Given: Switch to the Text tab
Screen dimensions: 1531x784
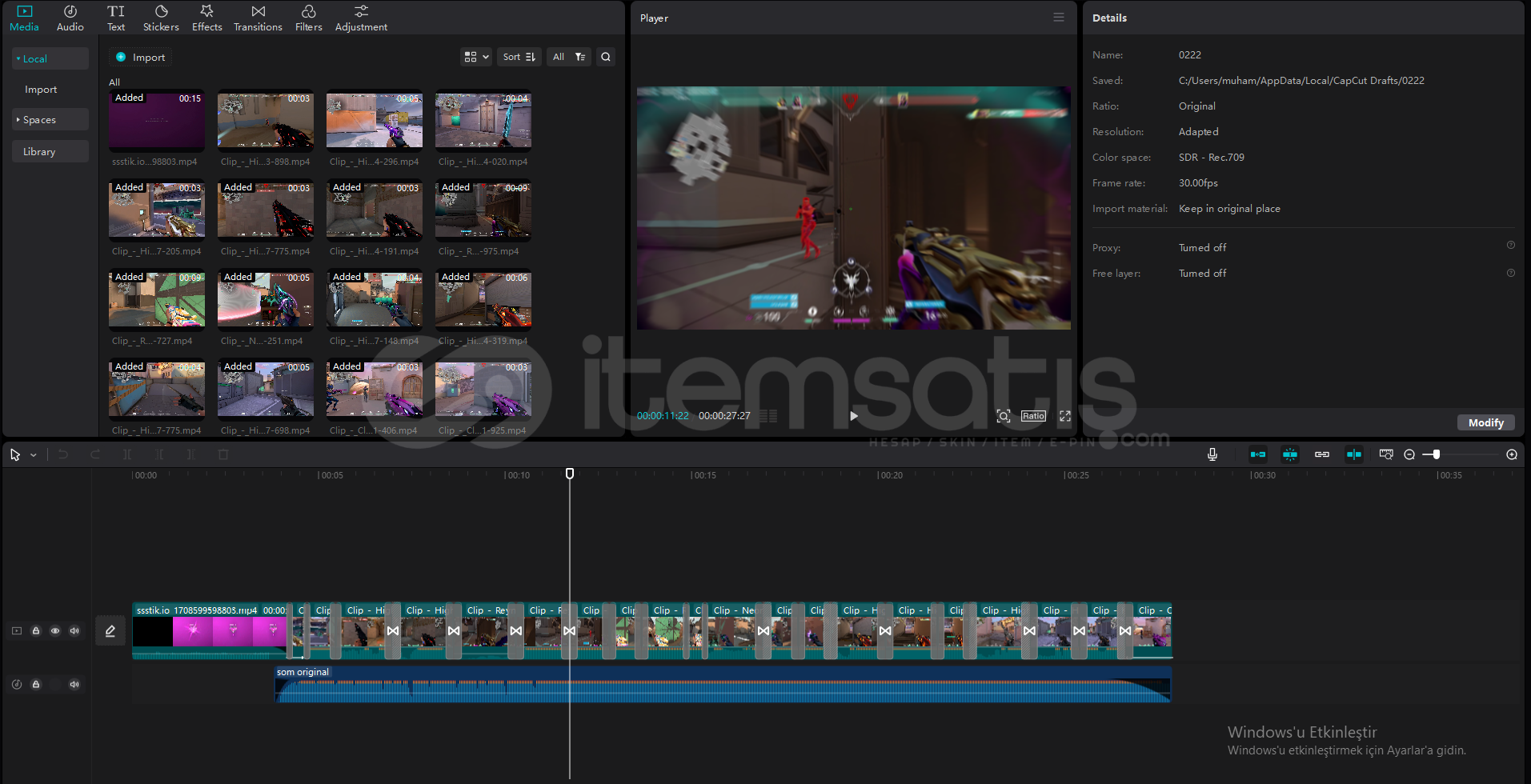Looking at the screenshot, I should point(116,18).
